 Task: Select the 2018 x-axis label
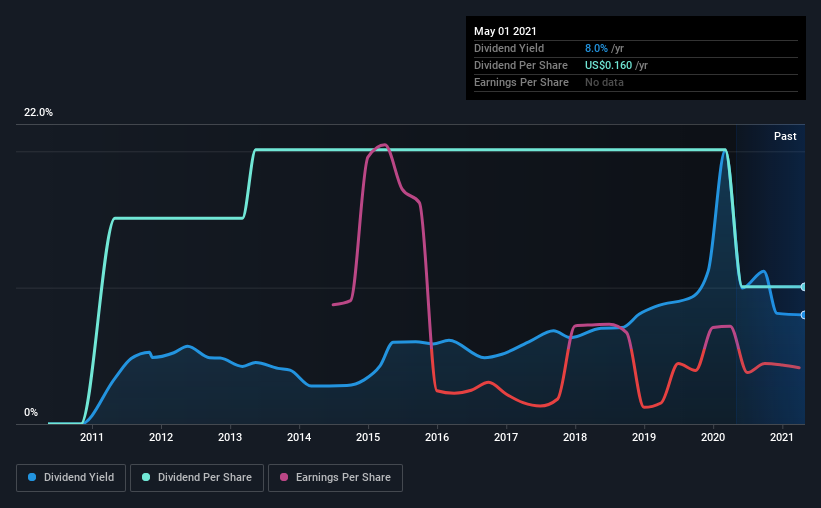(575, 437)
